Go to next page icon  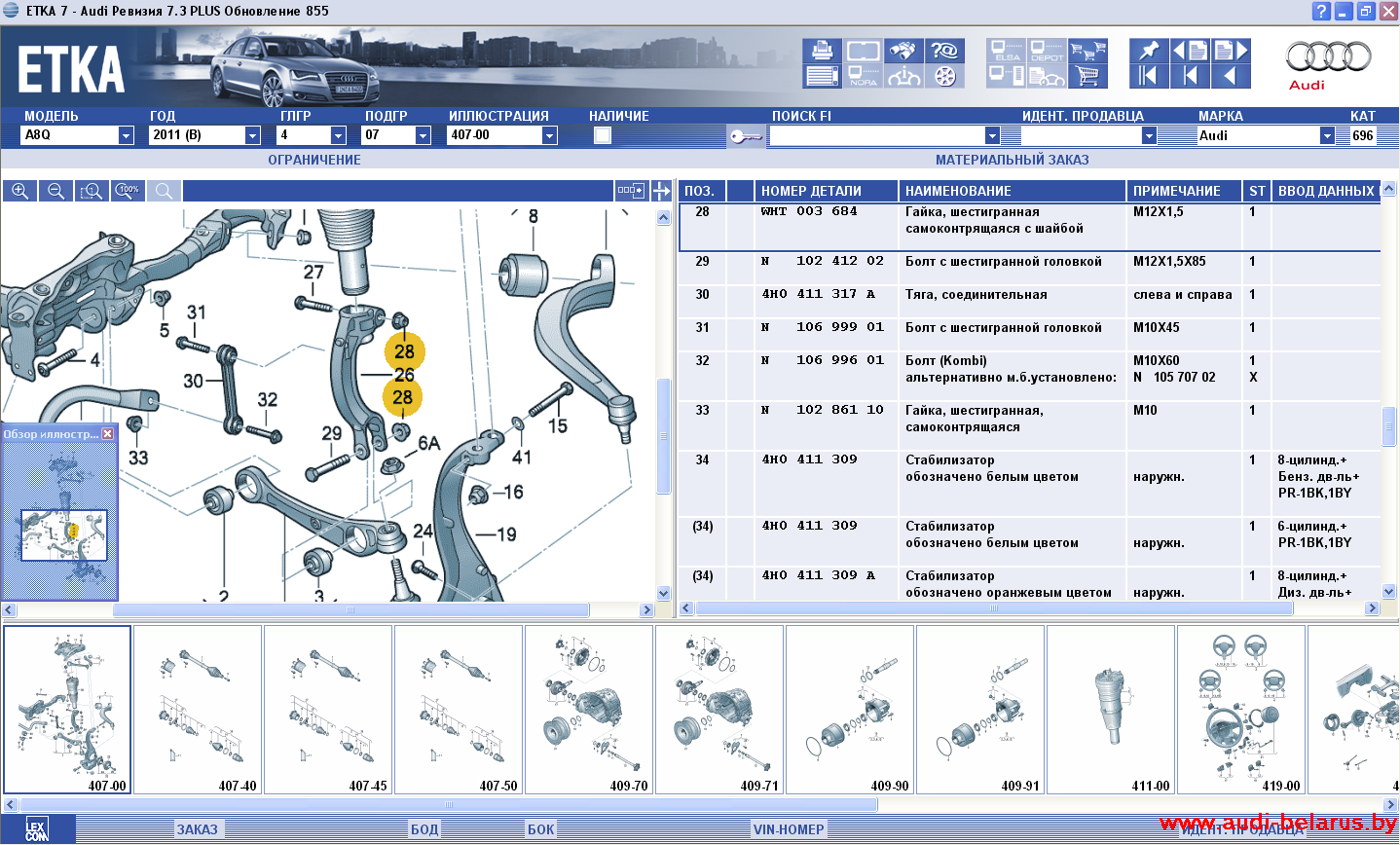1230,51
